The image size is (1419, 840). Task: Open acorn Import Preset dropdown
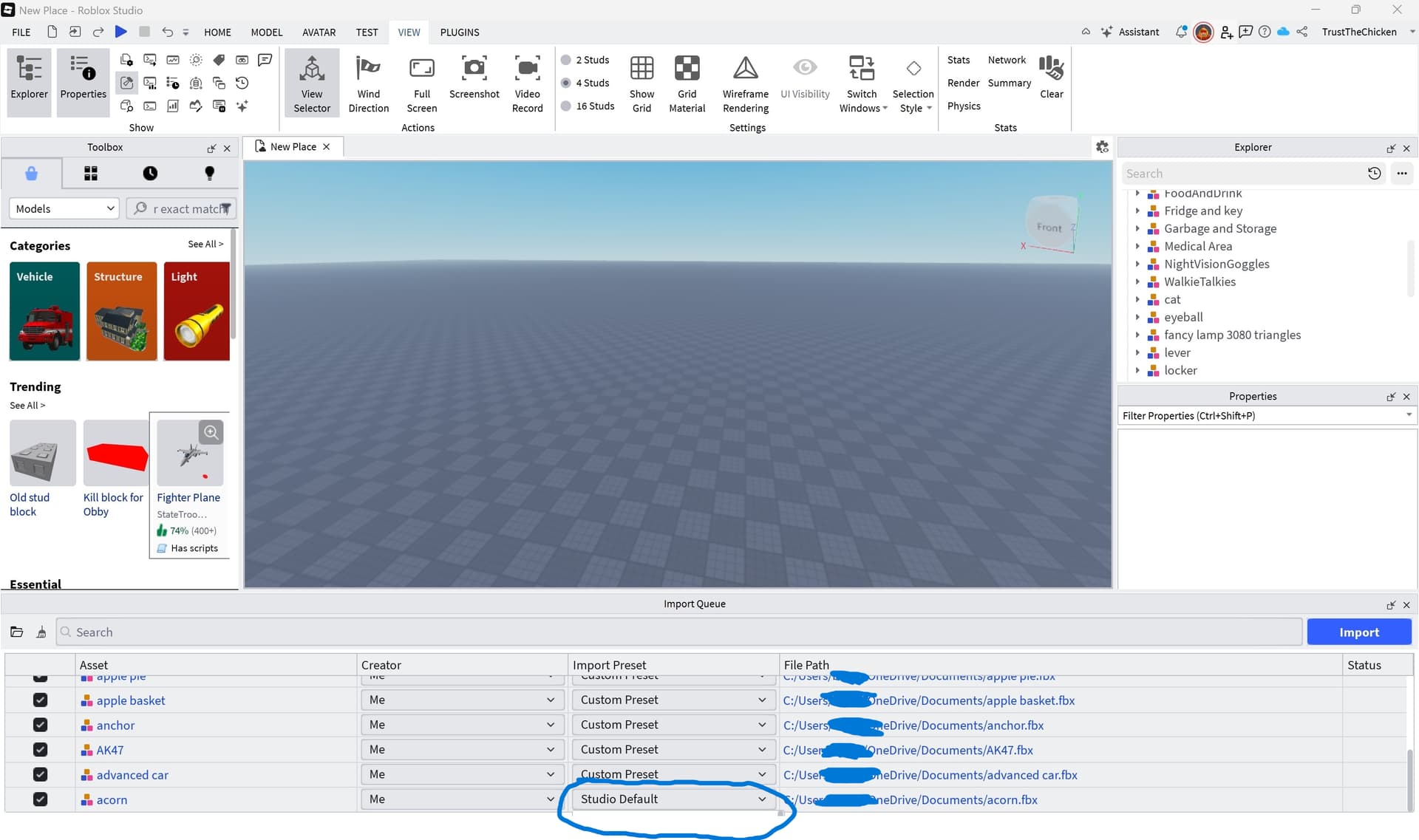[673, 799]
